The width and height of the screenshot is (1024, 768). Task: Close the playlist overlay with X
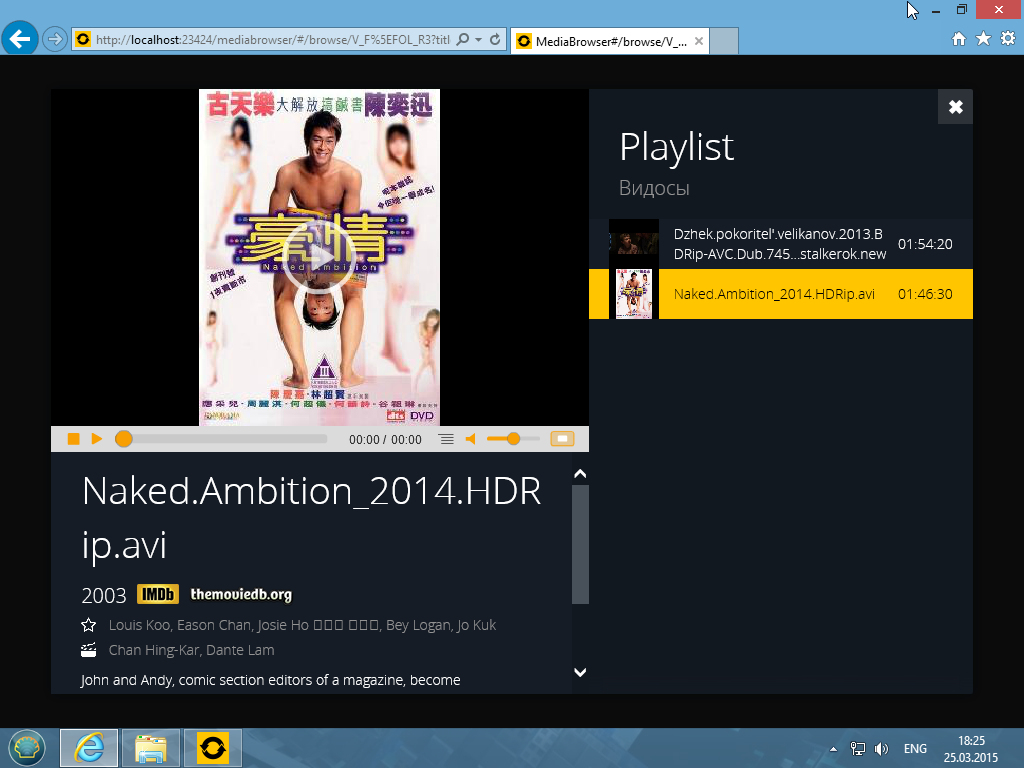[955, 107]
